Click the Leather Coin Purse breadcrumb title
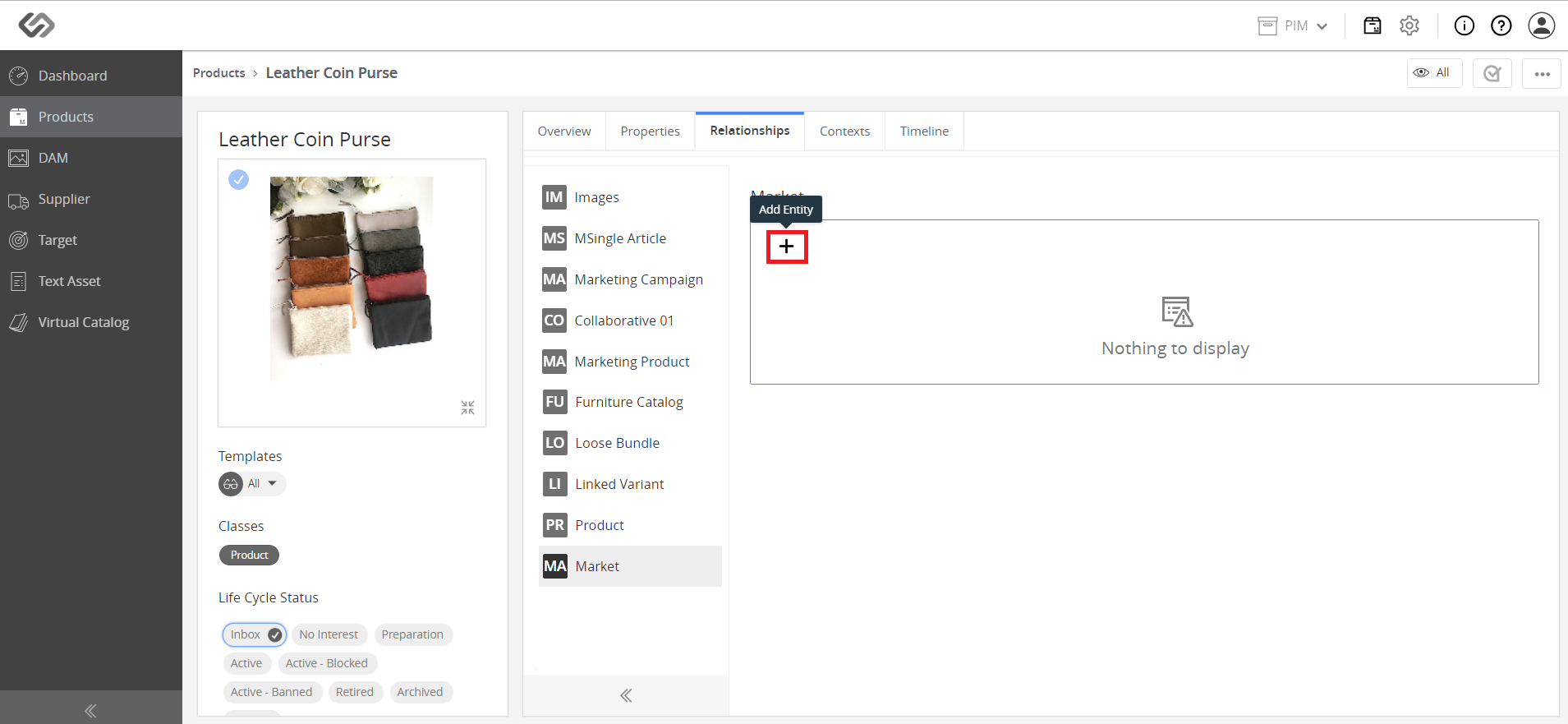Viewport: 1568px width, 724px height. tap(332, 73)
